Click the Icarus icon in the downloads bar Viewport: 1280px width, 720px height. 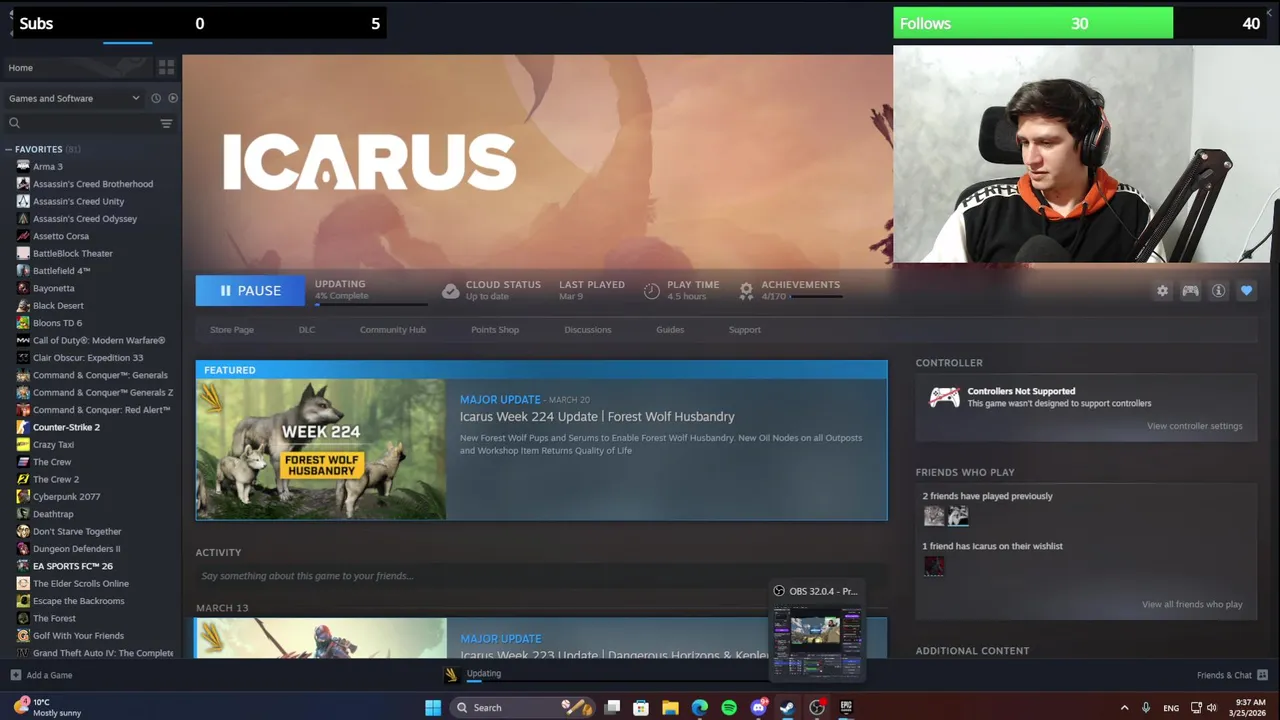pyautogui.click(x=451, y=674)
